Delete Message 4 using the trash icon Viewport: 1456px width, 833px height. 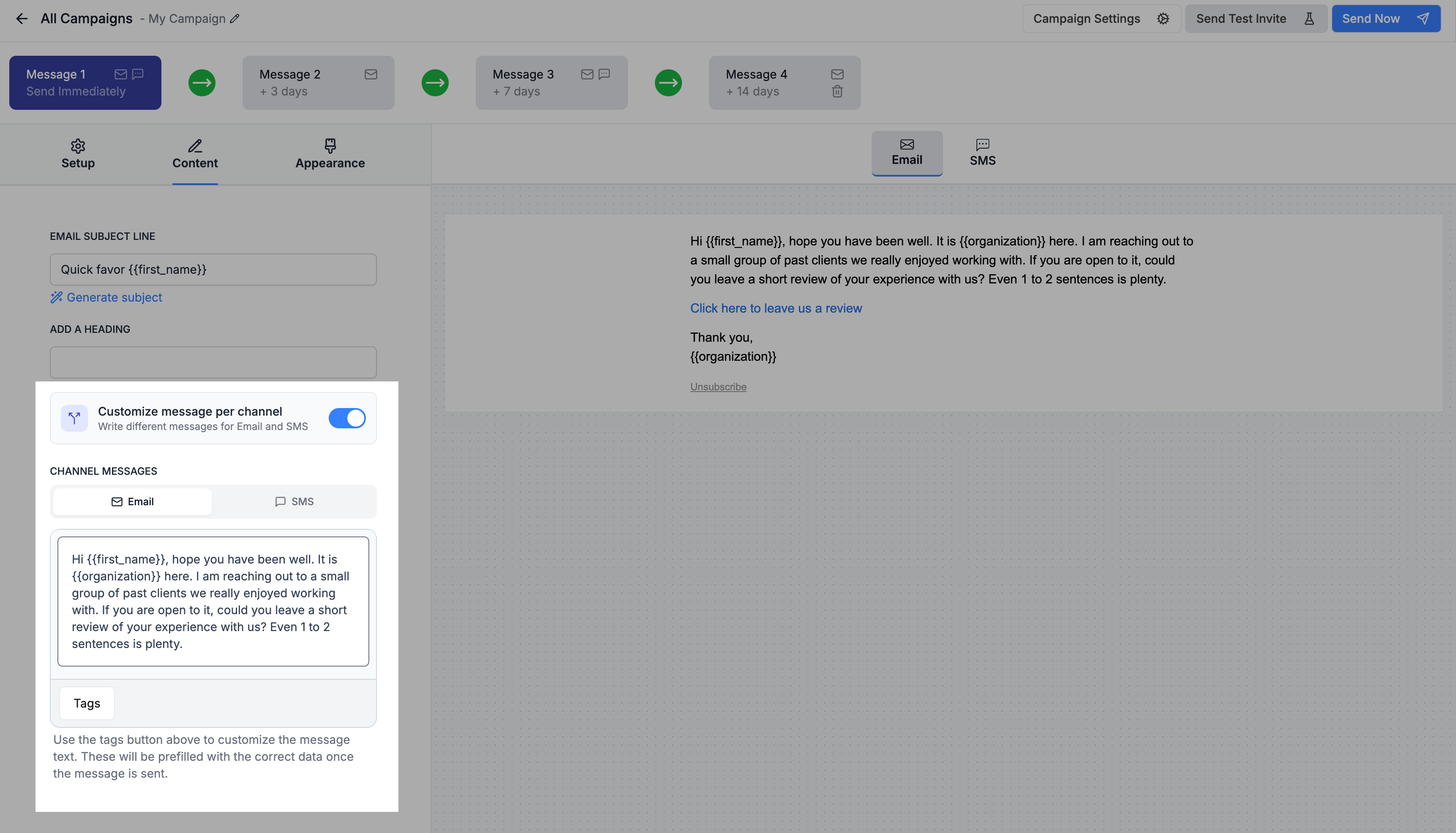click(837, 92)
